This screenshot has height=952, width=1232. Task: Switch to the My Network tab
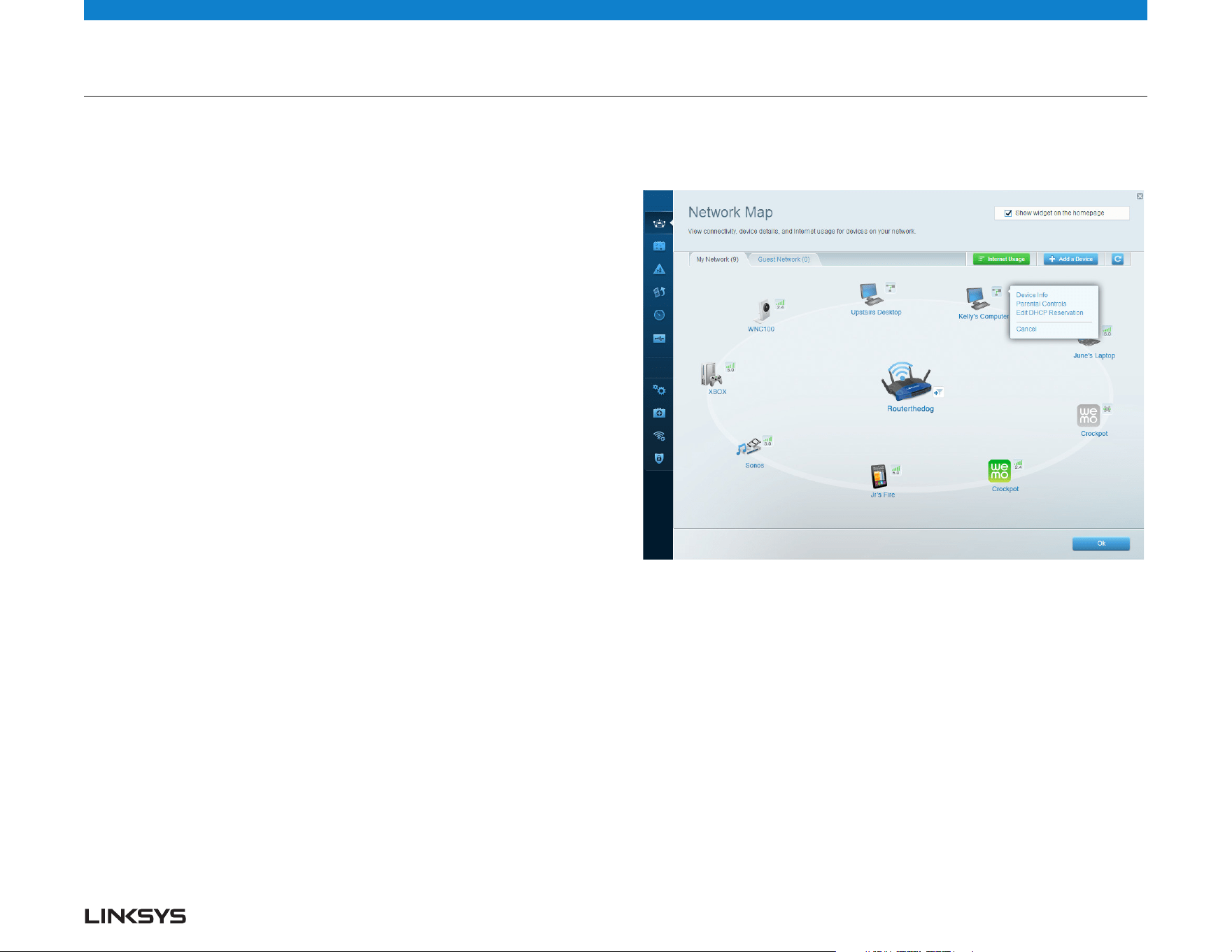(717, 260)
